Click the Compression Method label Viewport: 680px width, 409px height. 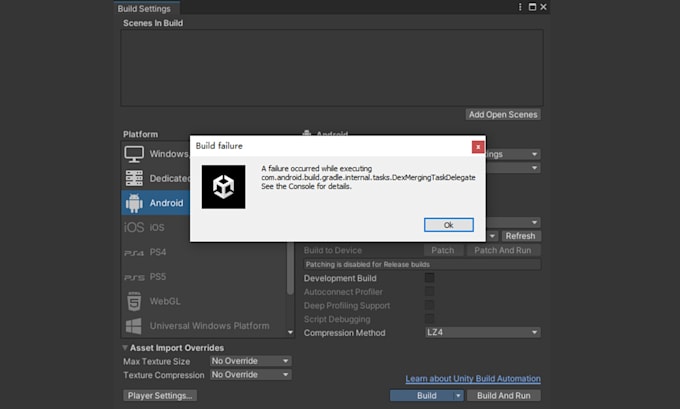point(344,333)
